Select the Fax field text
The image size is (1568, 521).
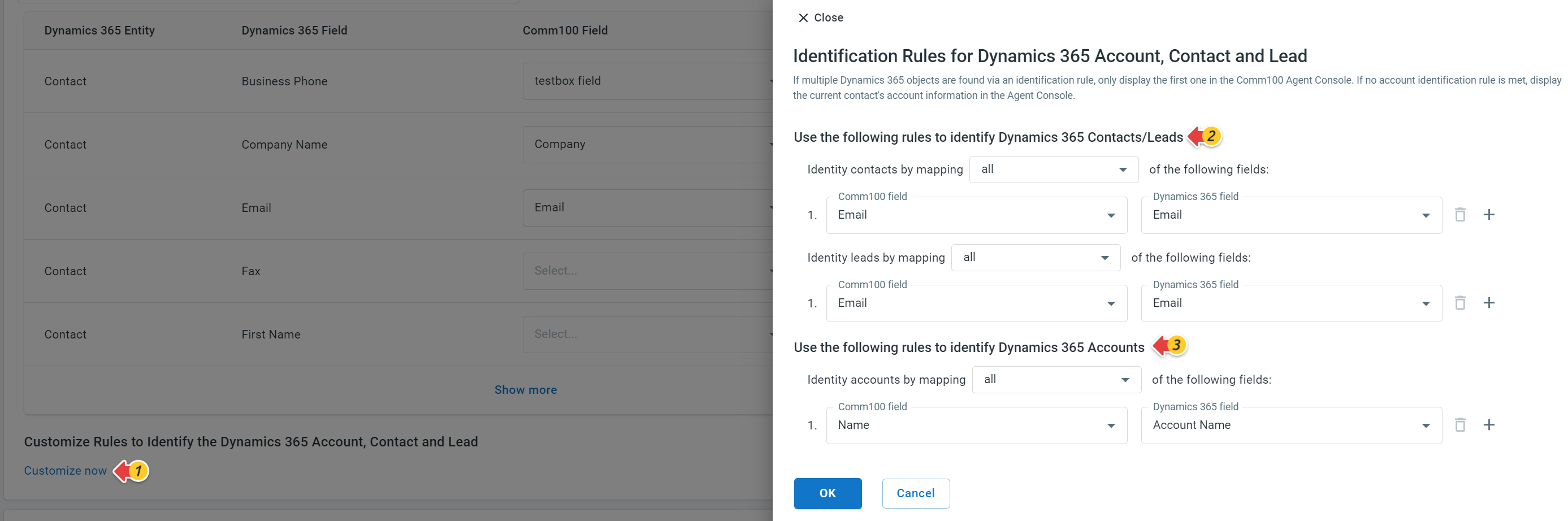[251, 271]
